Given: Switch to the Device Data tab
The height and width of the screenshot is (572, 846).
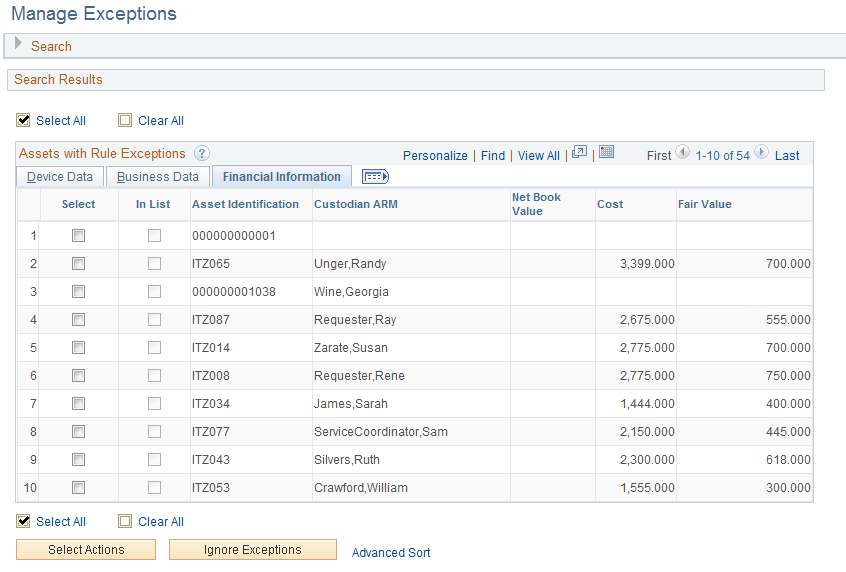Looking at the screenshot, I should [x=60, y=177].
